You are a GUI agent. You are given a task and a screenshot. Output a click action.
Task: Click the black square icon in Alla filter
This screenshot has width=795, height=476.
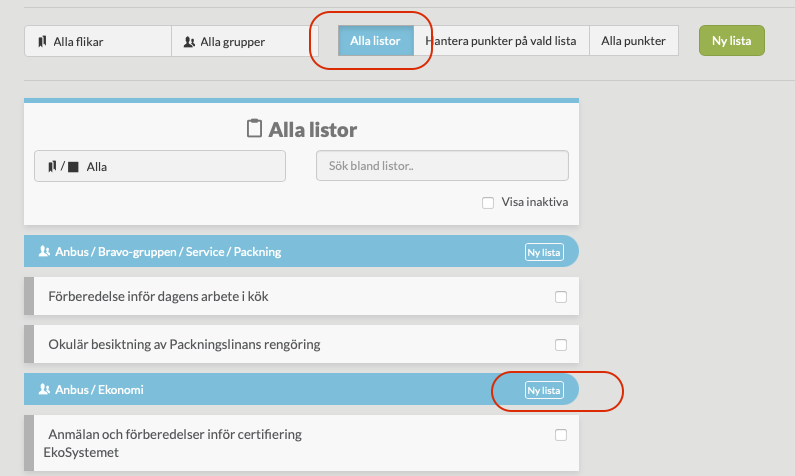point(73,167)
